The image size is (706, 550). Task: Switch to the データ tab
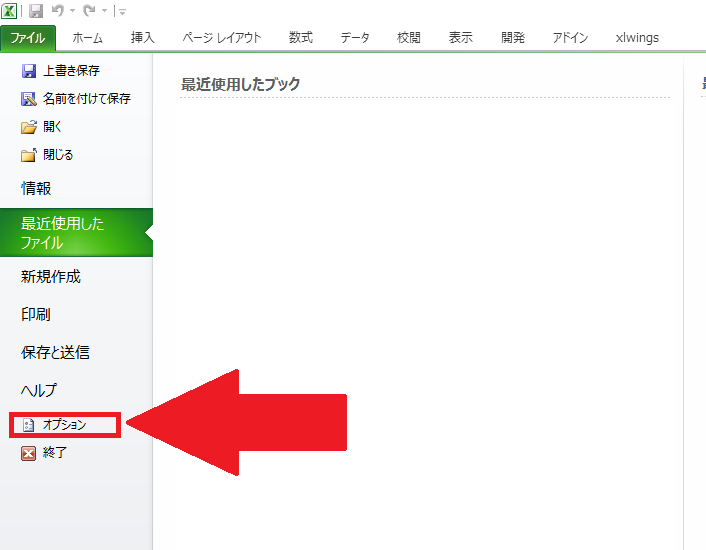pyautogui.click(x=355, y=38)
